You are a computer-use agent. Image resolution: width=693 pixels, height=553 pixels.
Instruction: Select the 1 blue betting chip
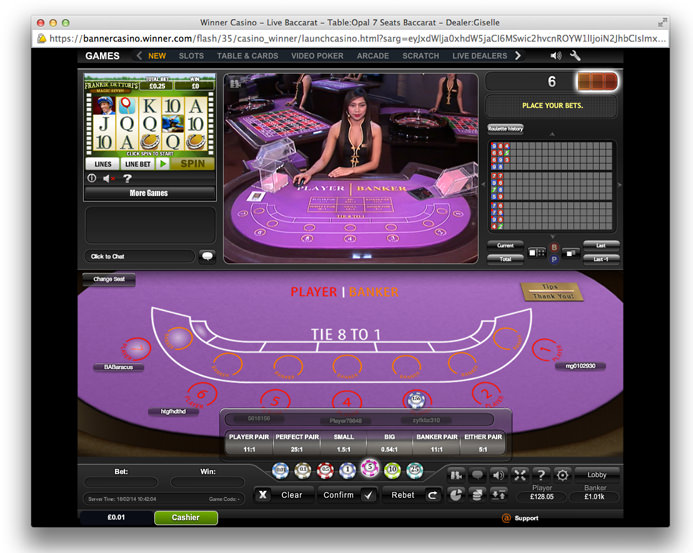click(x=347, y=471)
